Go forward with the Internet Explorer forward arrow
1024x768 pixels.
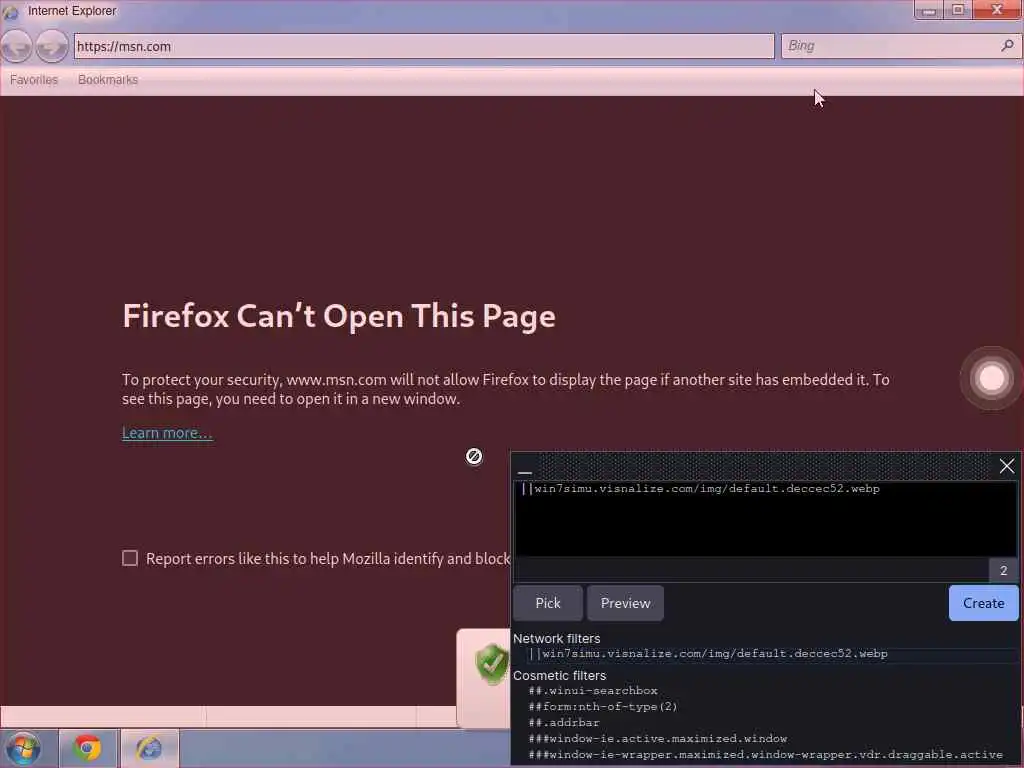point(52,46)
